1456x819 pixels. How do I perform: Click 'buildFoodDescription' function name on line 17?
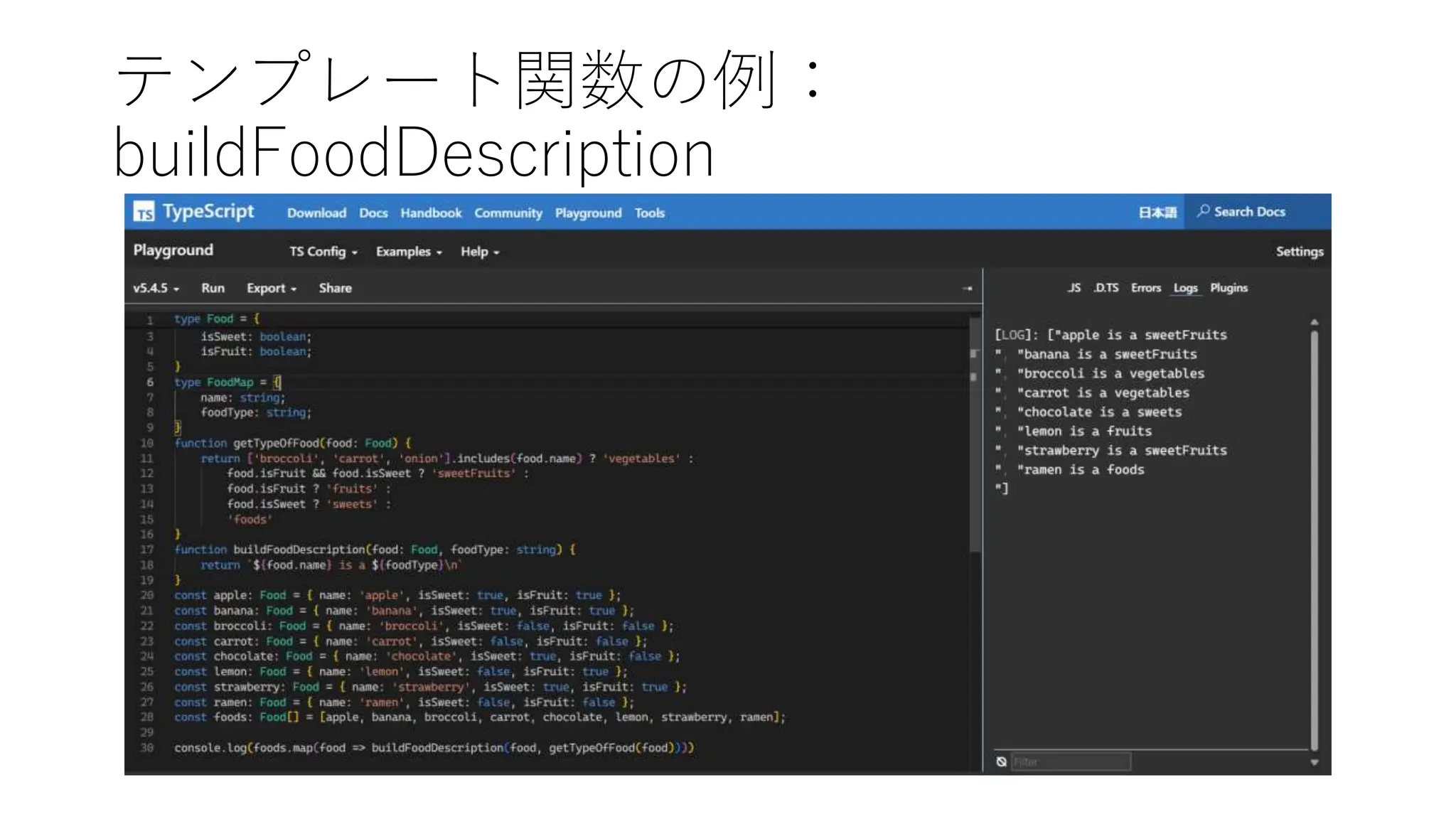coord(299,550)
